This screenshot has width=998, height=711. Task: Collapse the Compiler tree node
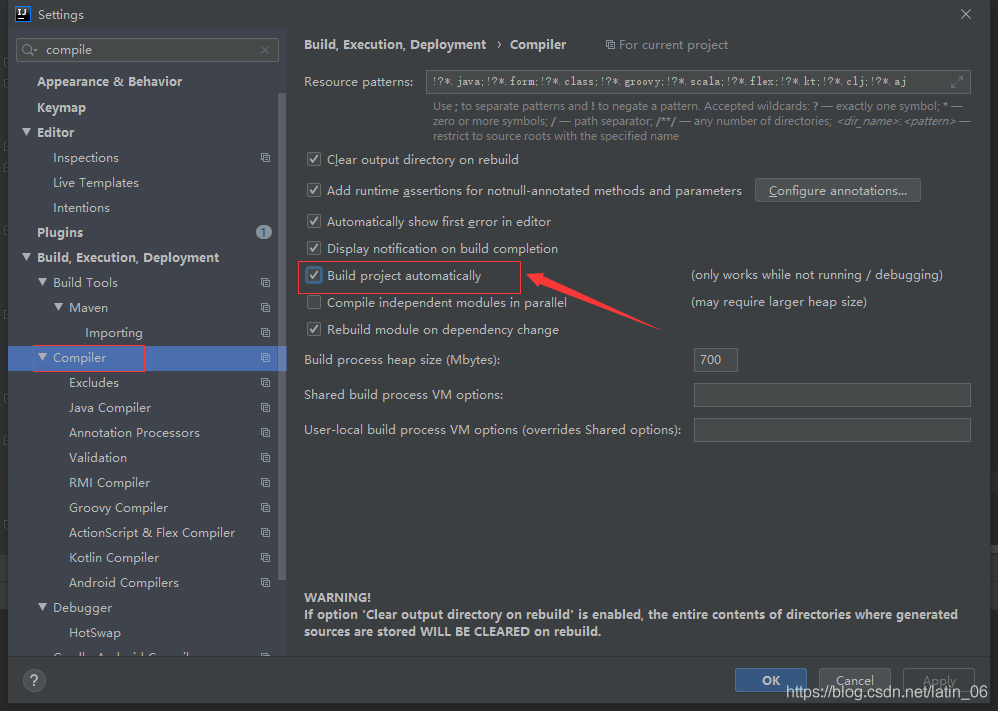click(42, 357)
